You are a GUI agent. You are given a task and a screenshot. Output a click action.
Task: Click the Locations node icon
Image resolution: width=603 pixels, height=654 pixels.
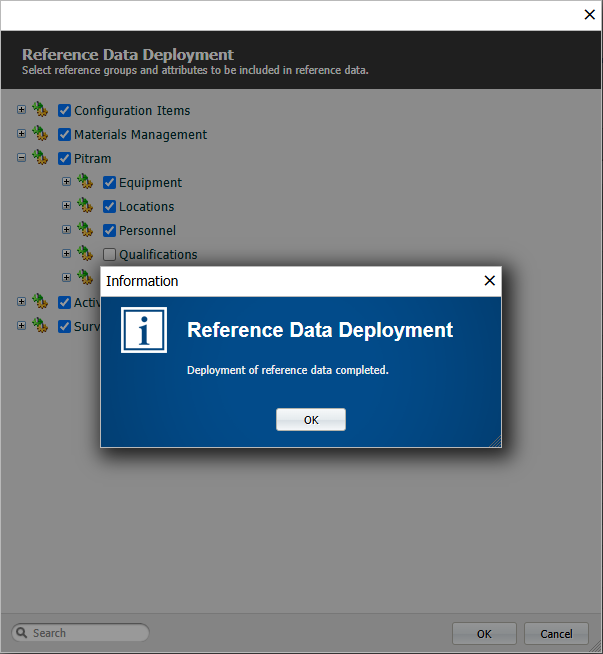(x=85, y=206)
